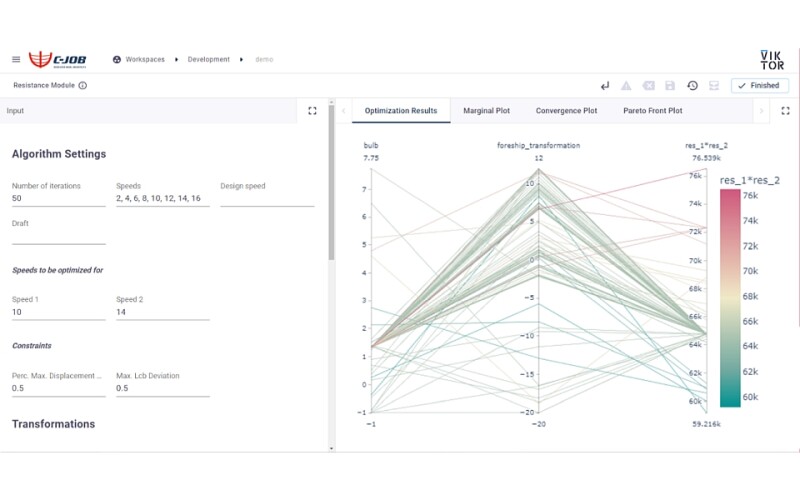Expand the Input panel to fullscreen
Image resolution: width=800 pixels, height=500 pixels.
click(x=312, y=111)
